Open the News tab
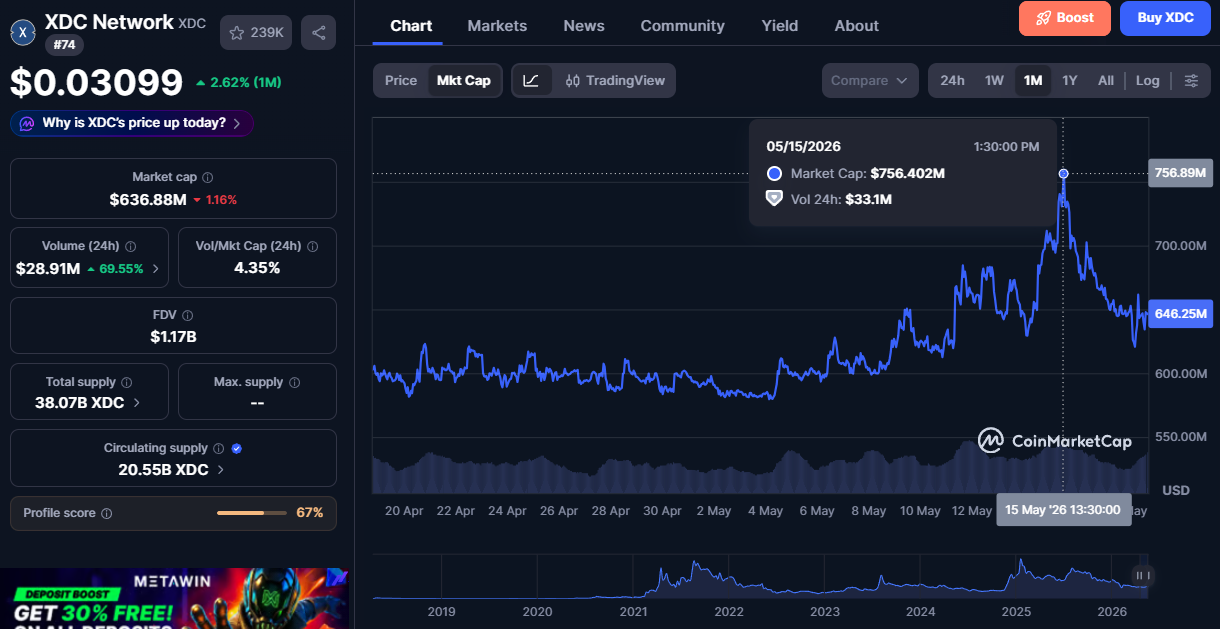This screenshot has height=629, width=1220. (584, 26)
